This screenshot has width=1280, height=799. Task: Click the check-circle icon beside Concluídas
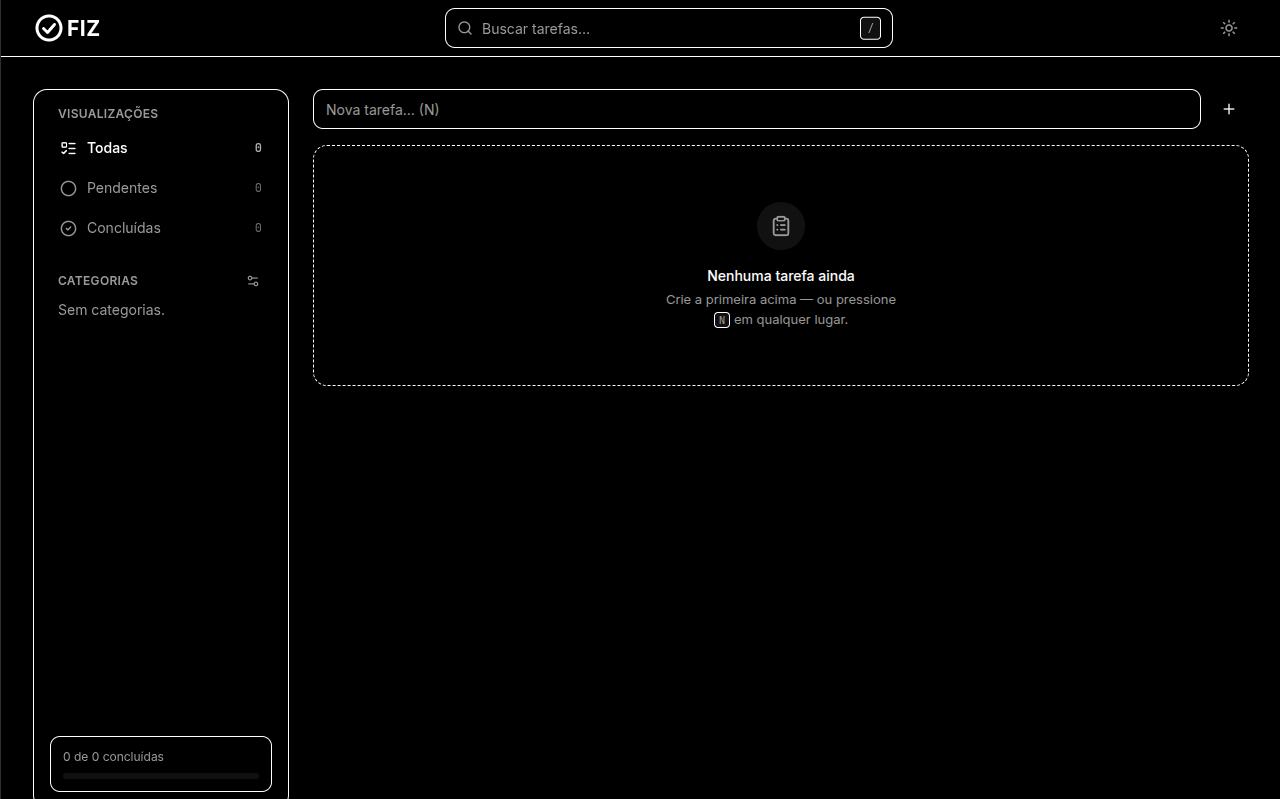[68, 228]
